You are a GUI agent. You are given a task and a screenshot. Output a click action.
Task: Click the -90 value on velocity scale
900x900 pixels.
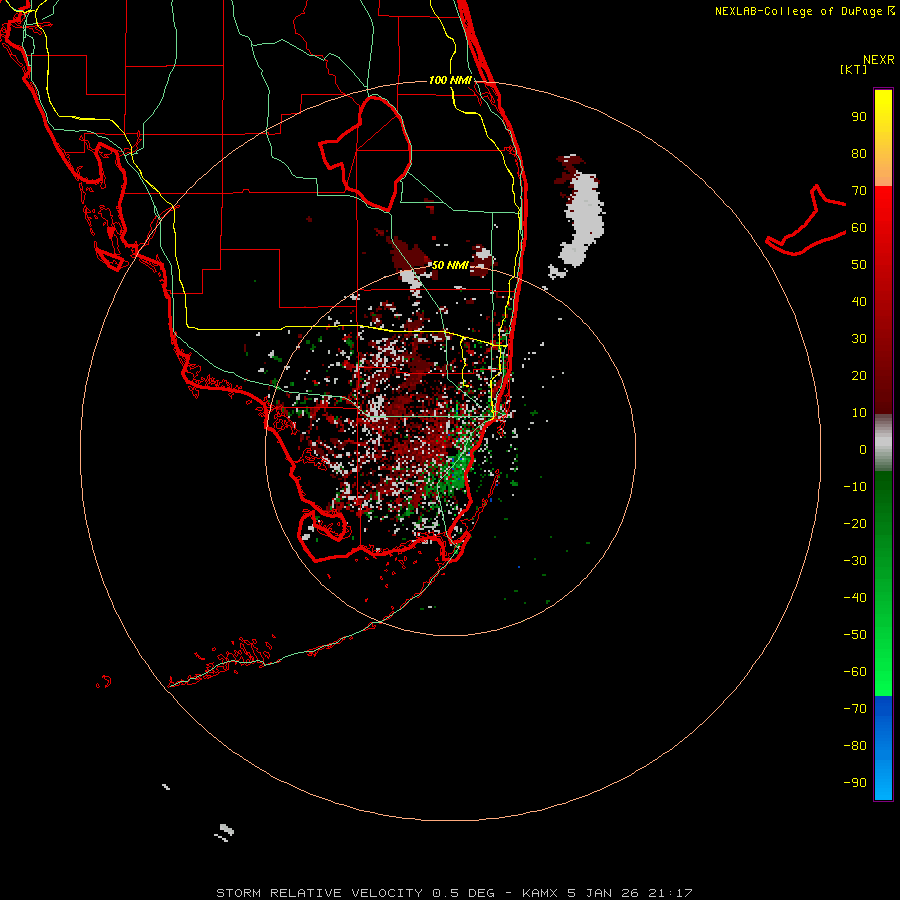coord(855,783)
